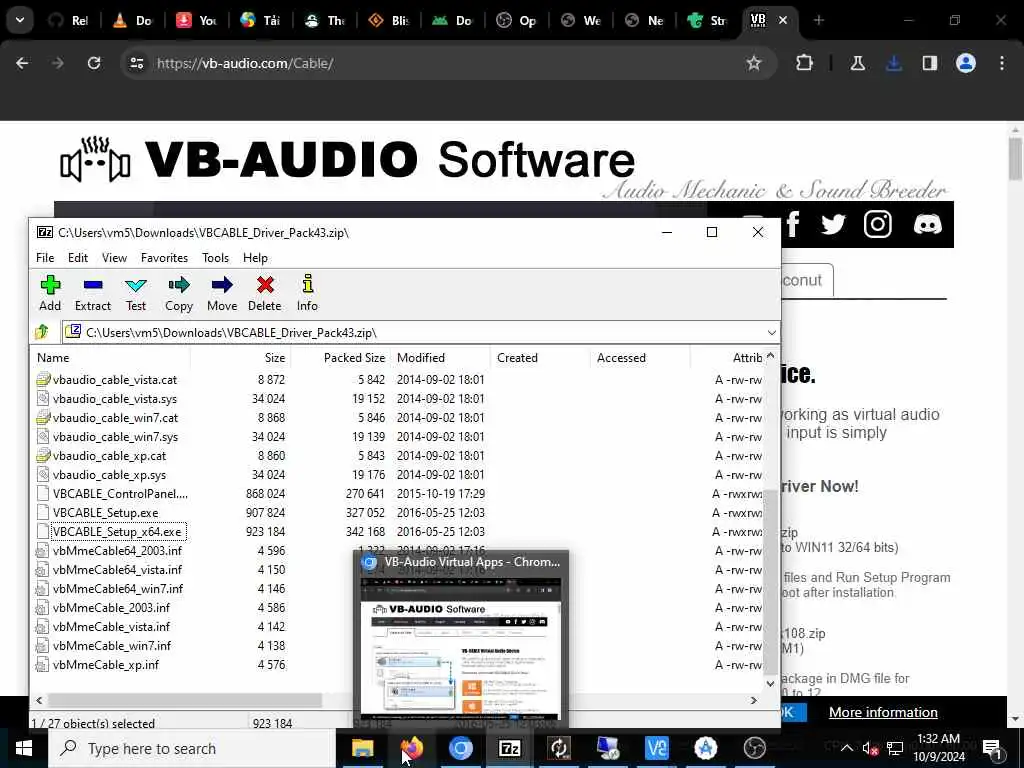Click the Windows taskbar search box

coord(191,748)
